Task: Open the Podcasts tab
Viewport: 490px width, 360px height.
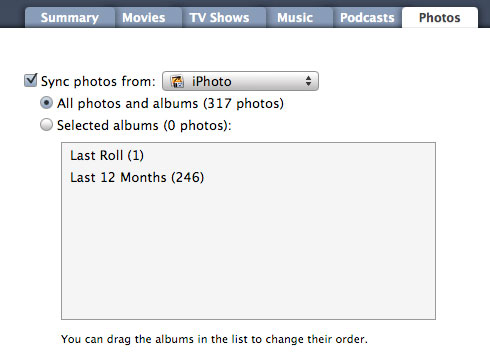Action: (x=367, y=18)
